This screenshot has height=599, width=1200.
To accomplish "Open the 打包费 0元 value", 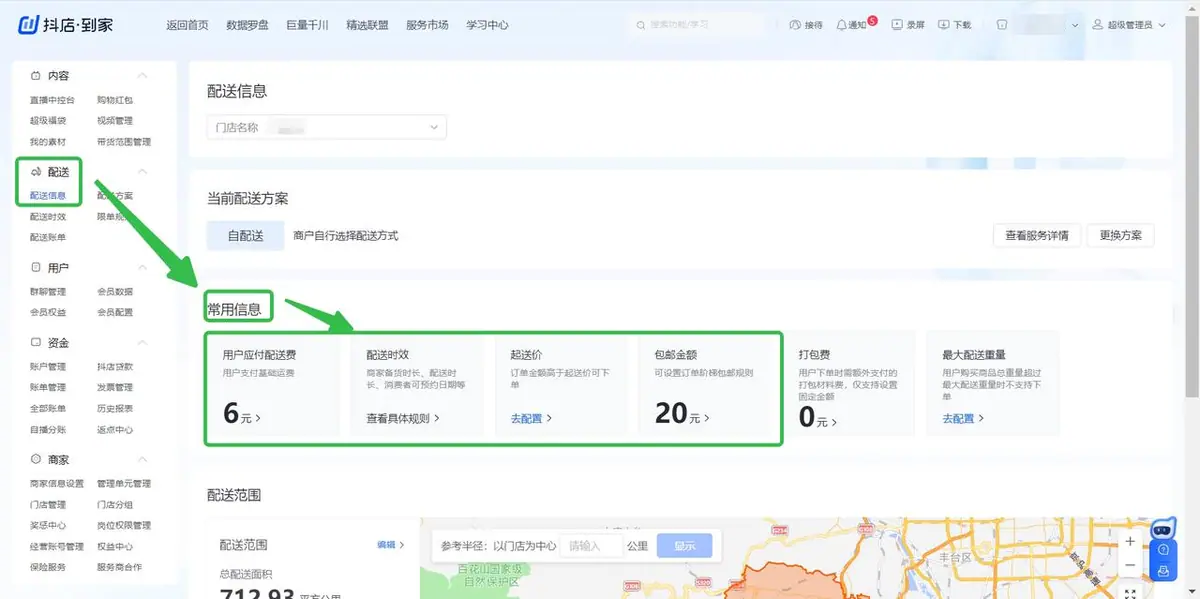I will [817, 418].
